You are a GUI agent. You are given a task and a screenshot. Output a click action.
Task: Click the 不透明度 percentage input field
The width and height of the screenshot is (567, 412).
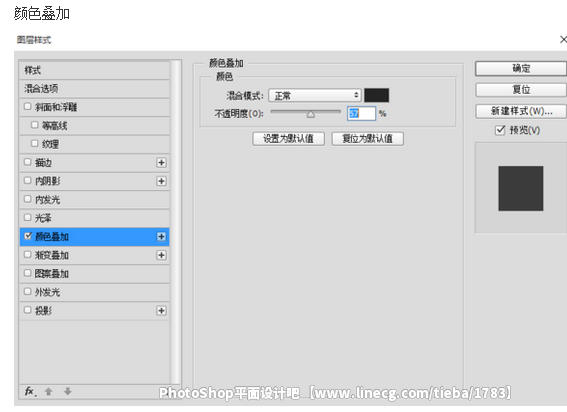click(361, 114)
